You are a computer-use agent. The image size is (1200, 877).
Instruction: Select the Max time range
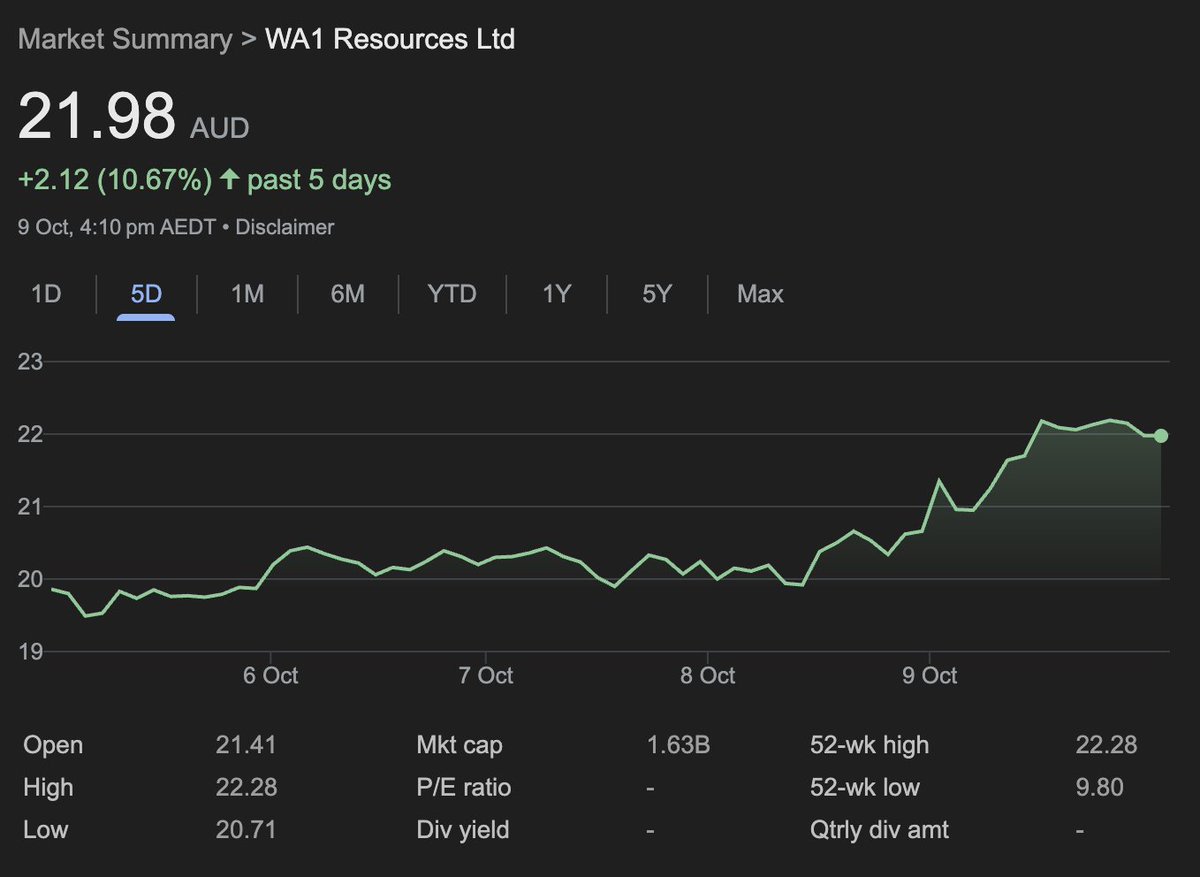point(759,293)
